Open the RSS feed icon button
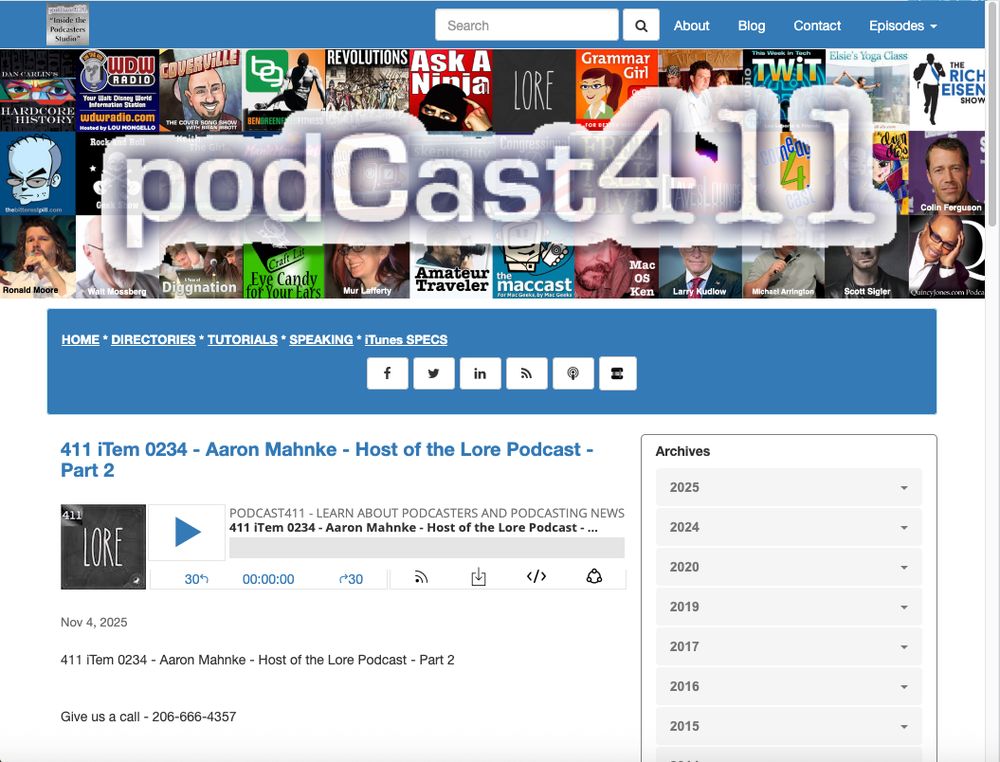Image resolution: width=1000 pixels, height=762 pixels. point(526,373)
